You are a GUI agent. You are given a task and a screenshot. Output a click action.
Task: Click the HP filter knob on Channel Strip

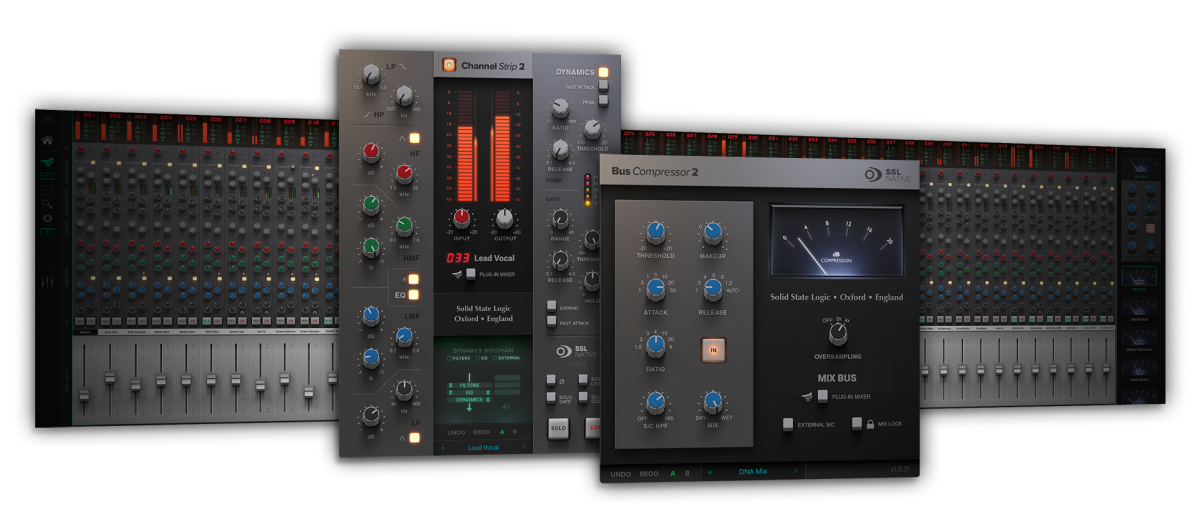[403, 96]
